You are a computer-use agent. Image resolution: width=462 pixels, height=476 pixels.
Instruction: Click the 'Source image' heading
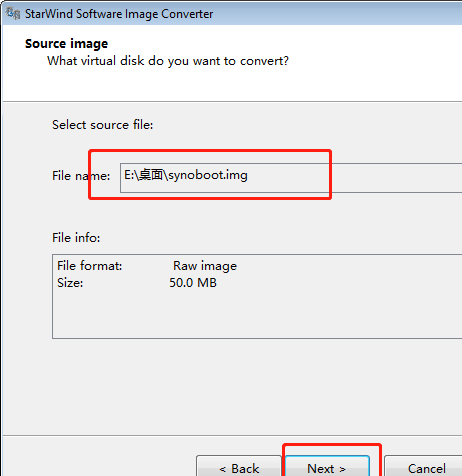pos(67,44)
